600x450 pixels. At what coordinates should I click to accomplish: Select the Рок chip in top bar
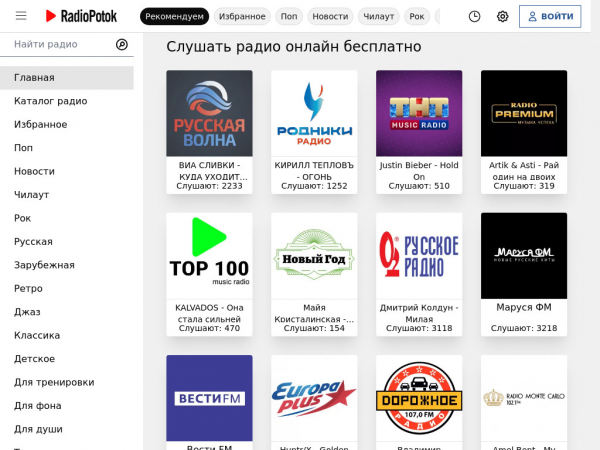417,16
